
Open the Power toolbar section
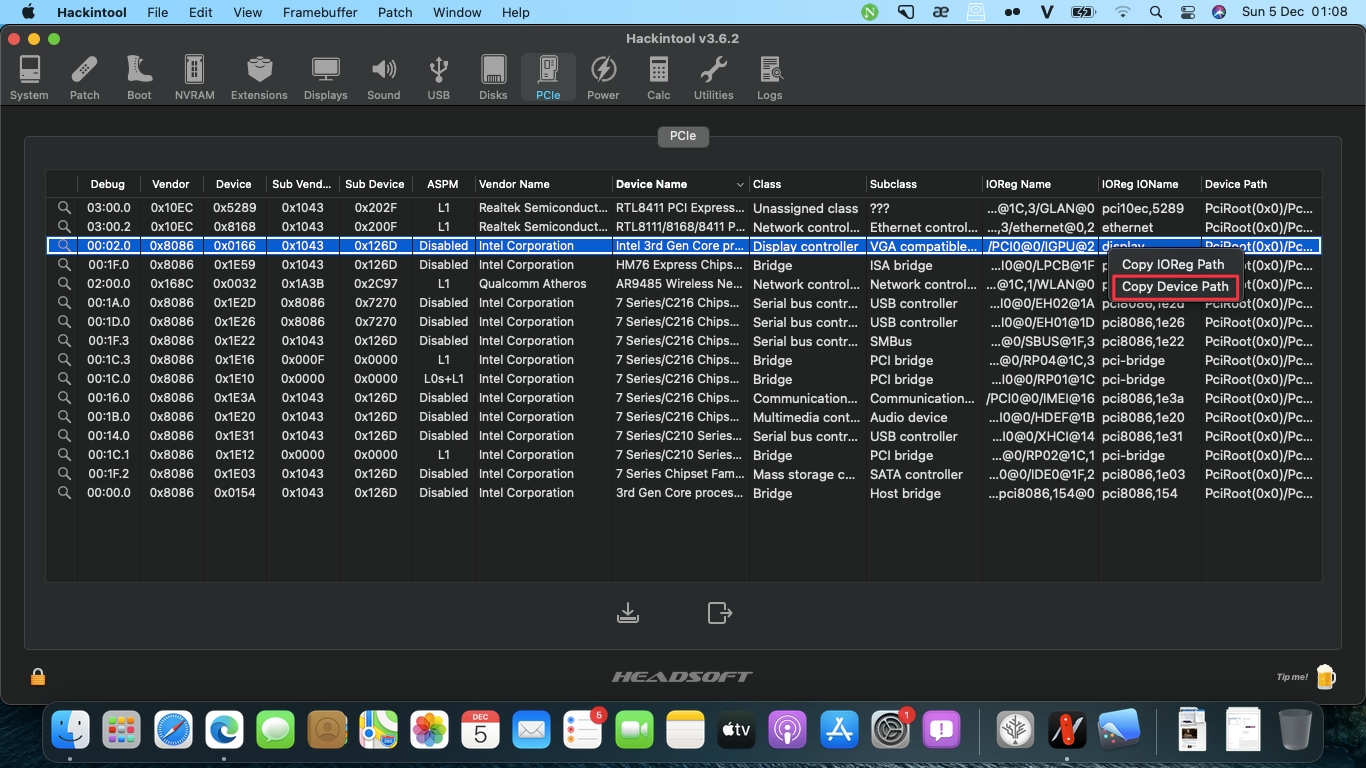tap(603, 78)
